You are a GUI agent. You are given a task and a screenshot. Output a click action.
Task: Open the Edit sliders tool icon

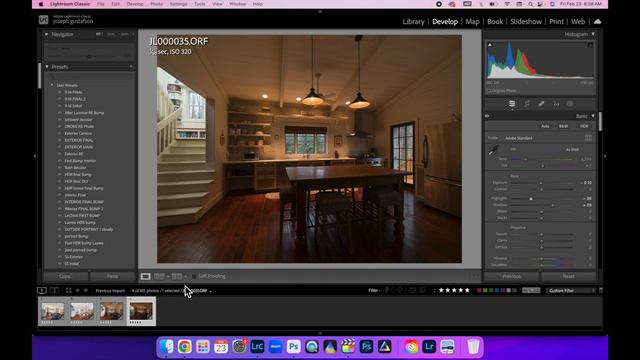tap(512, 104)
